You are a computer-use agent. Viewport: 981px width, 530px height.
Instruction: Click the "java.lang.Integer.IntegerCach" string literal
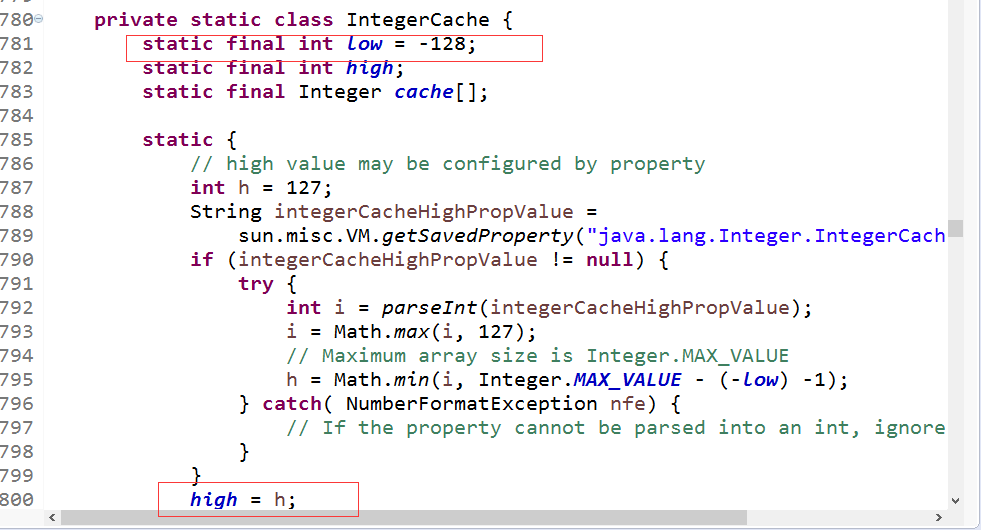(x=766, y=236)
